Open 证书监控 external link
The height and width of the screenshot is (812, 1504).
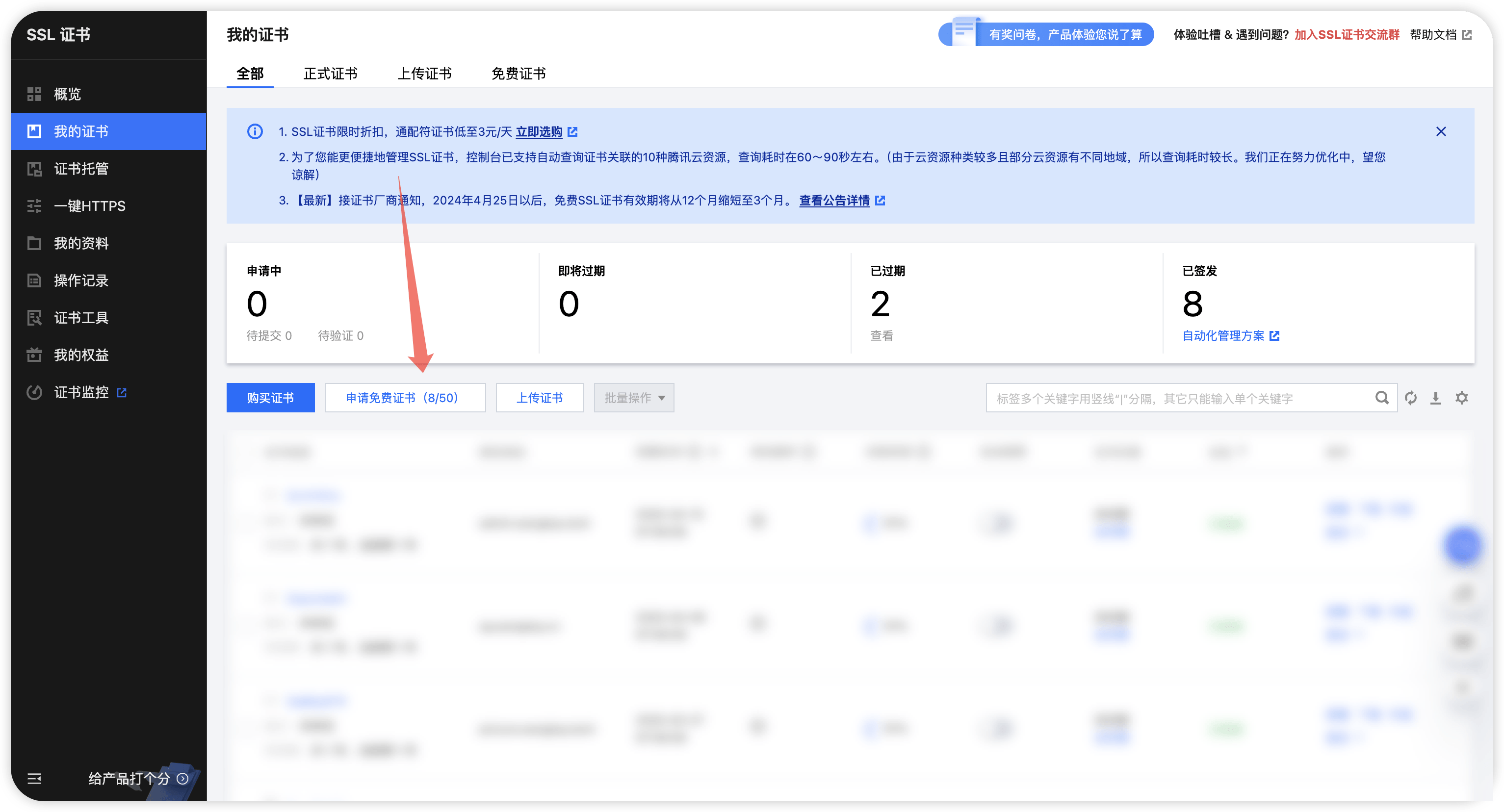pyautogui.click(x=81, y=392)
